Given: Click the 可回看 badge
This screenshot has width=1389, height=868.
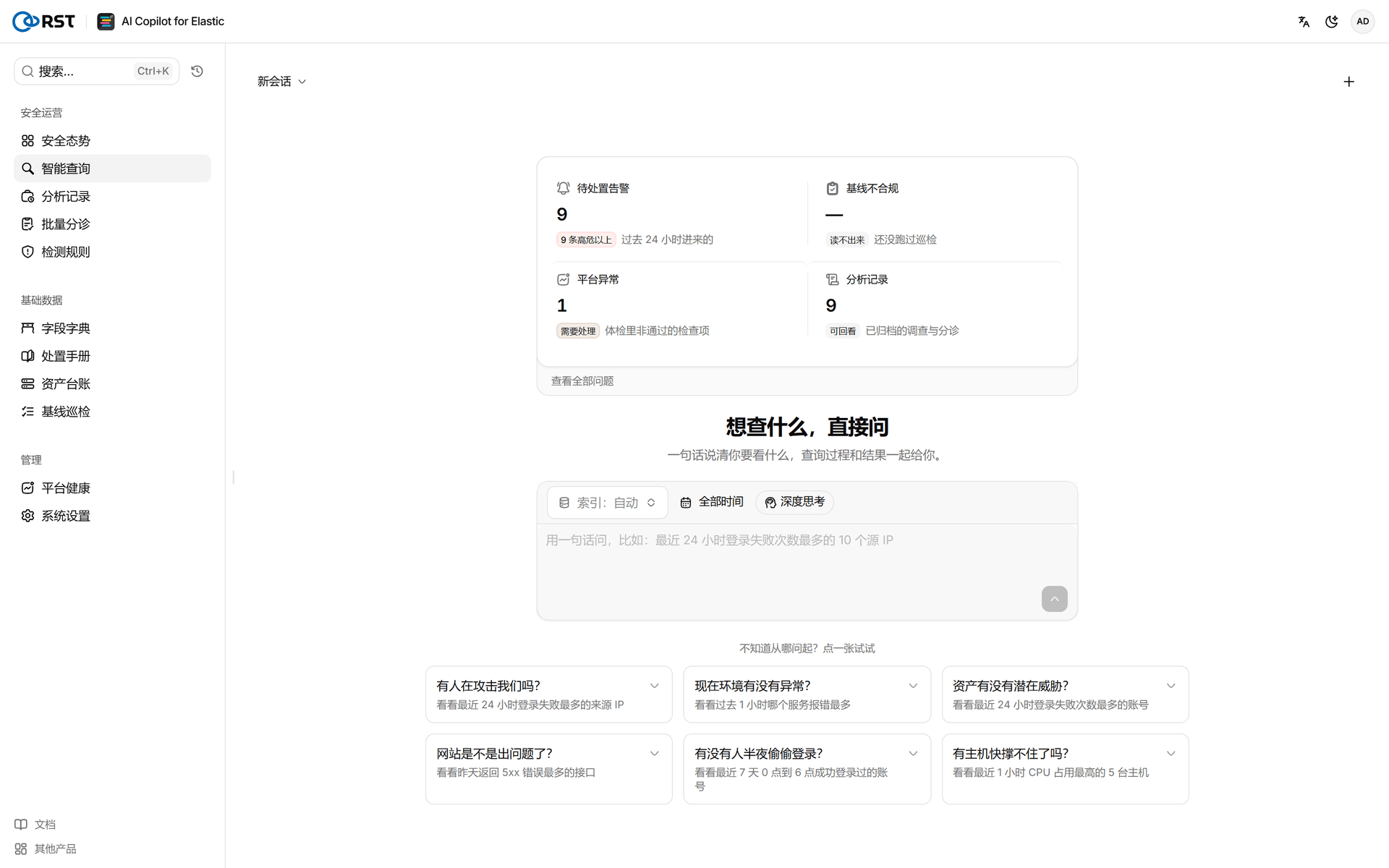Looking at the screenshot, I should (x=843, y=331).
